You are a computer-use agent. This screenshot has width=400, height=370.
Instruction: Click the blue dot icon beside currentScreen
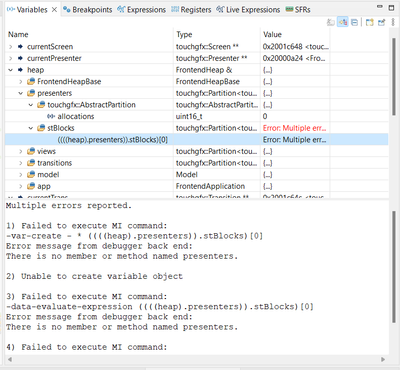coord(20,47)
